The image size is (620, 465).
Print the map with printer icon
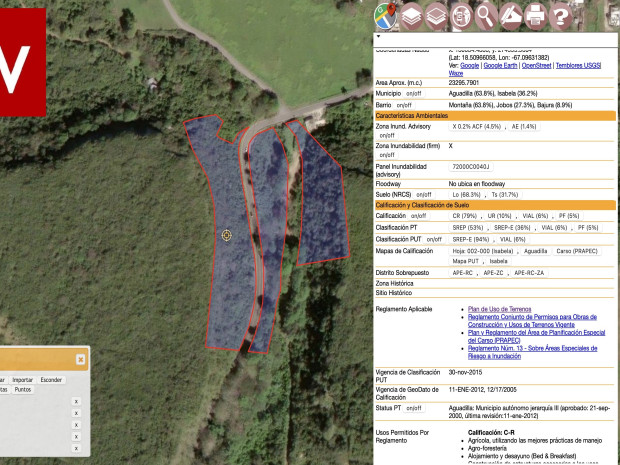[535, 15]
